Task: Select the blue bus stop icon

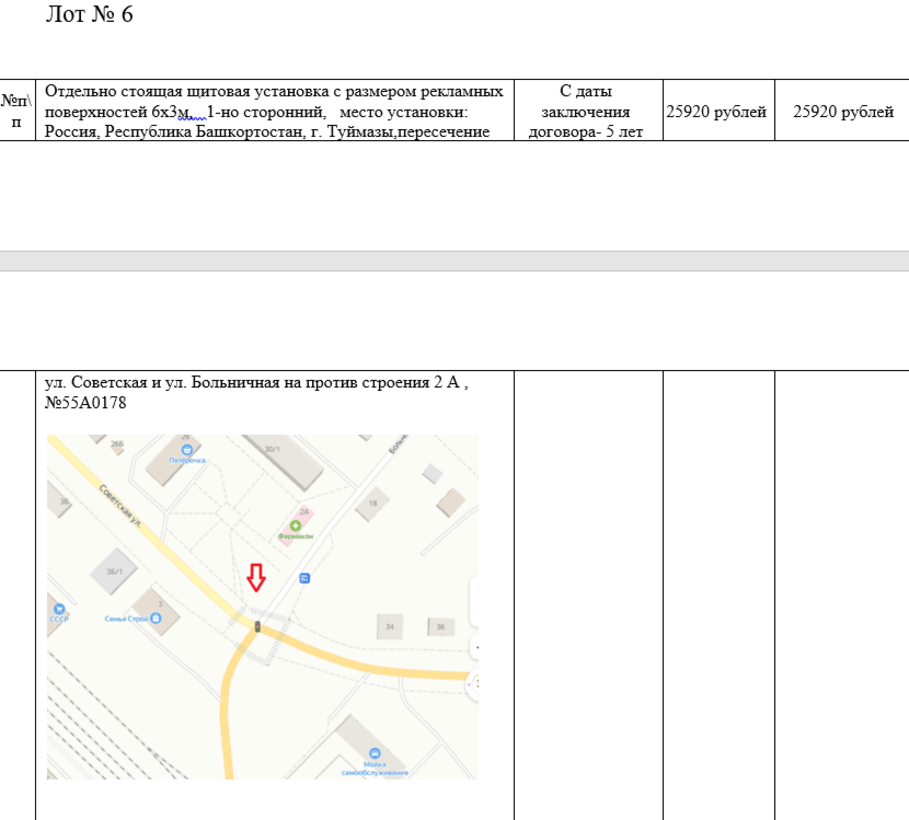Action: (304, 577)
